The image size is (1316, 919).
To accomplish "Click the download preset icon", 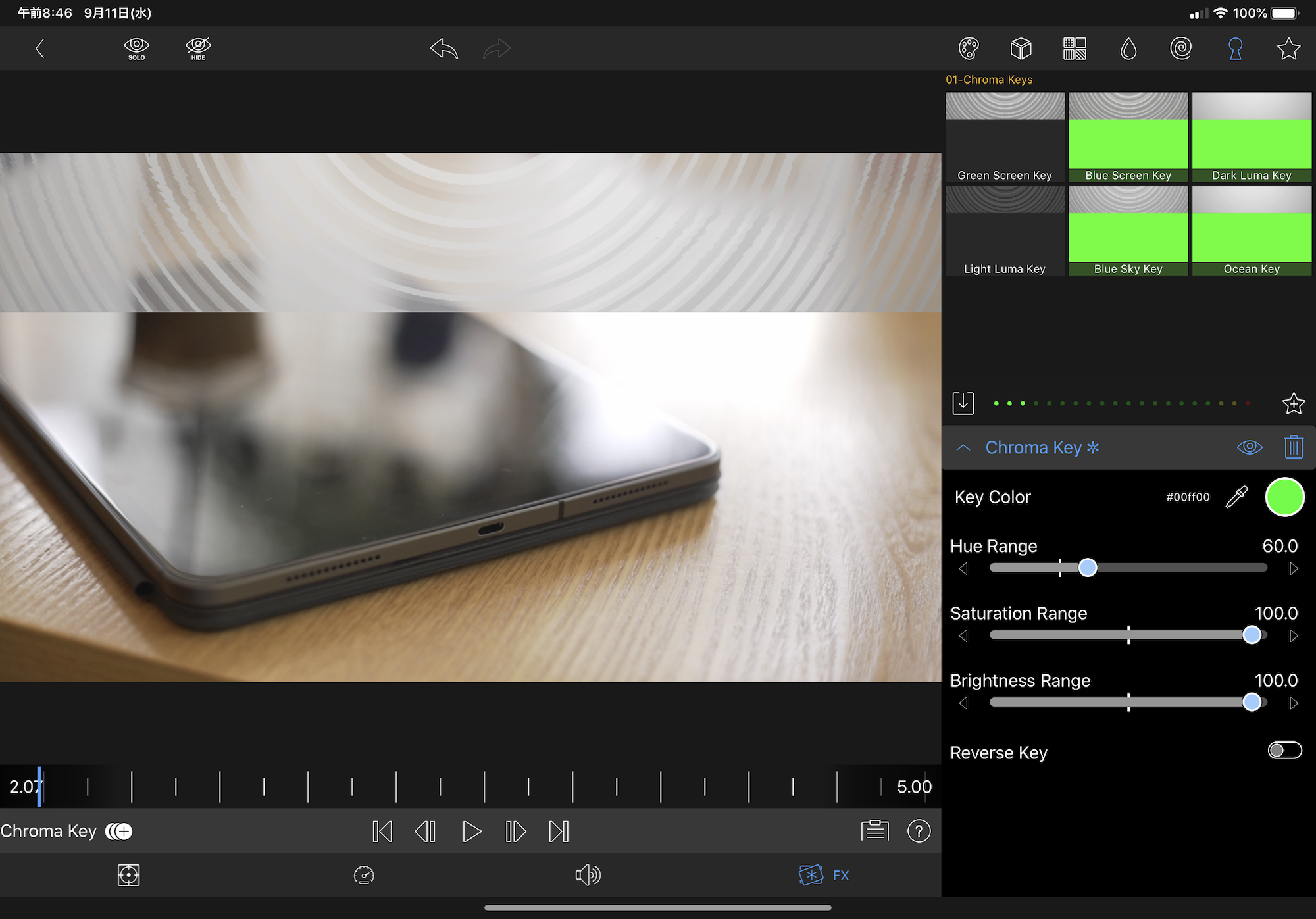I will point(963,403).
